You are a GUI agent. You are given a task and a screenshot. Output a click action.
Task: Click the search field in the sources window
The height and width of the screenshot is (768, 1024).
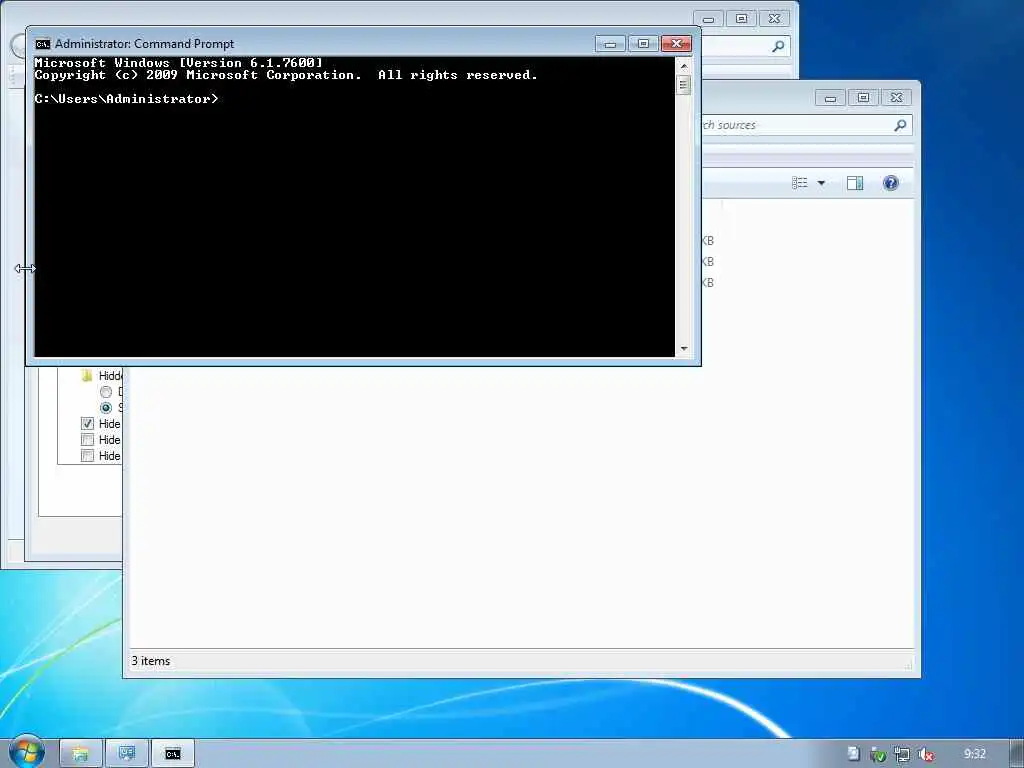(x=807, y=125)
